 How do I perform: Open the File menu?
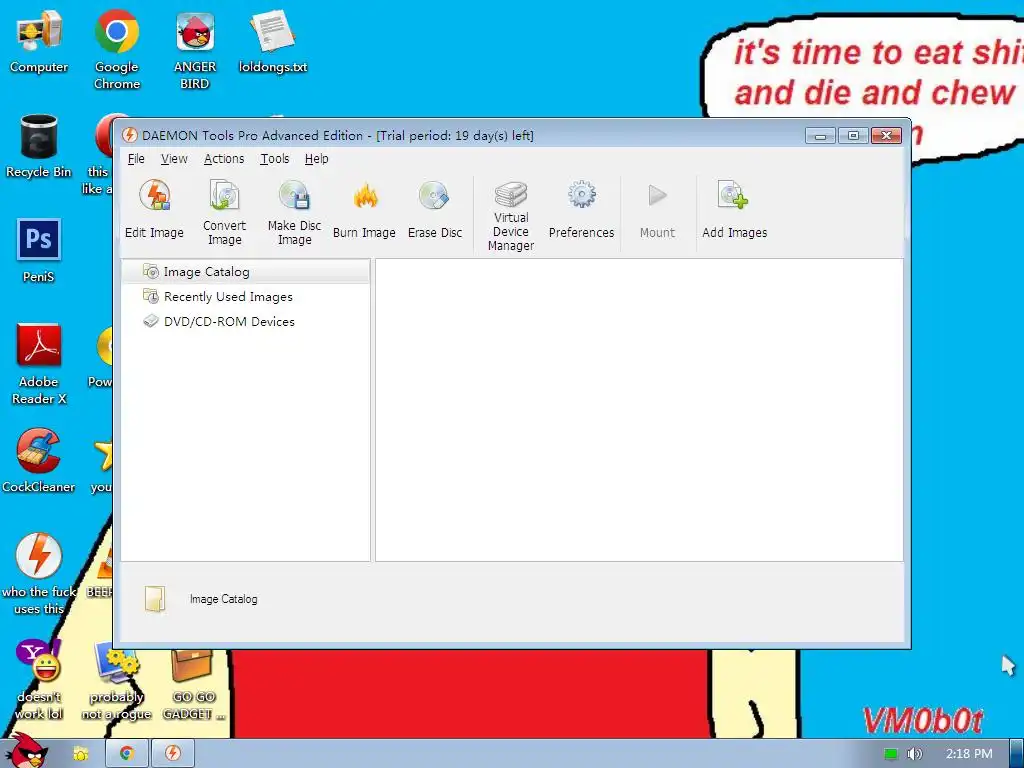pyautogui.click(x=136, y=159)
